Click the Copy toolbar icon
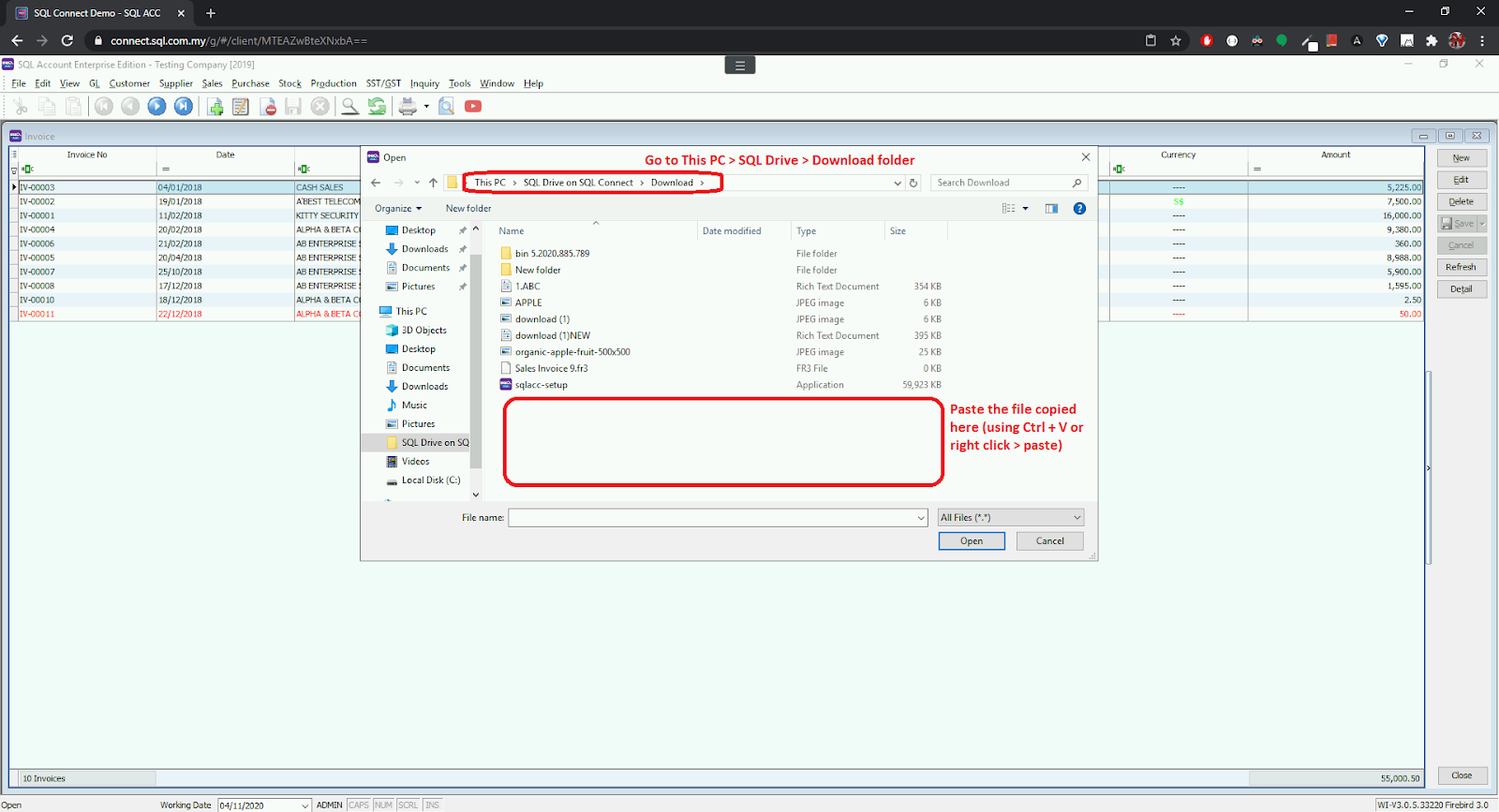 [x=47, y=107]
